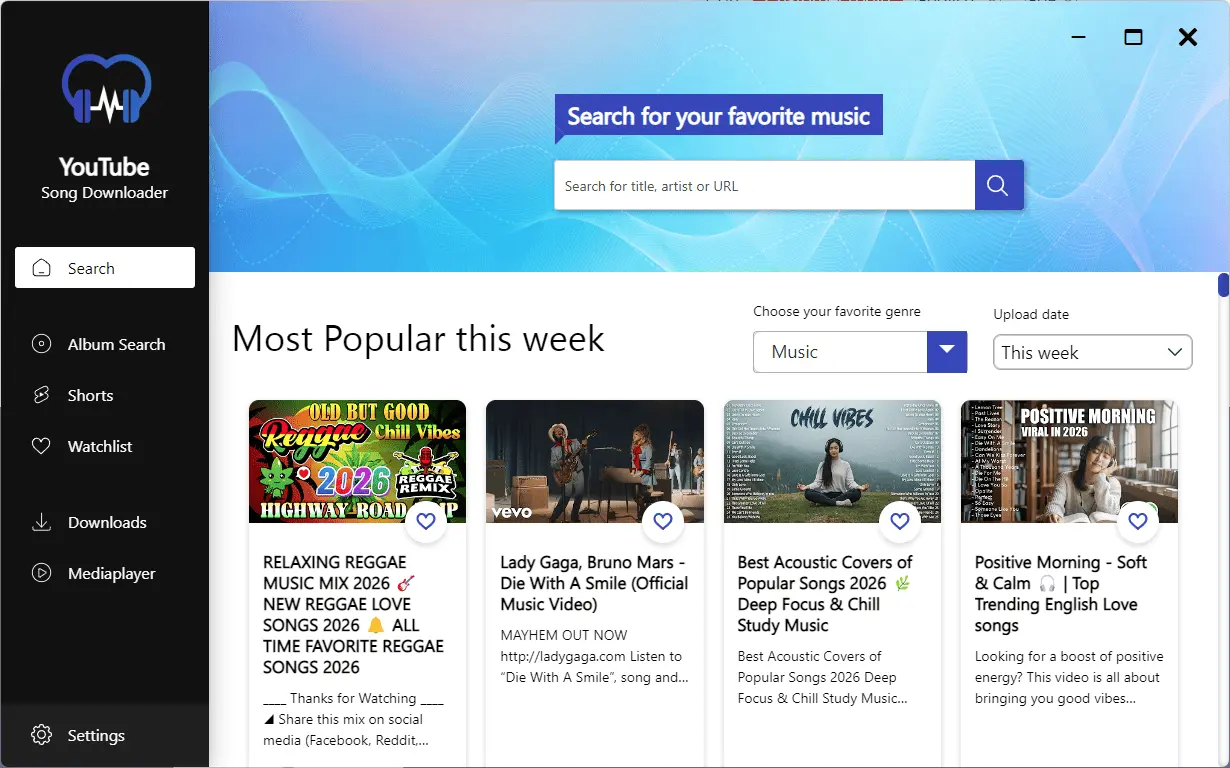1230x768 pixels.
Task: Click the Shorts sidebar icon
Action: pyautogui.click(x=41, y=395)
